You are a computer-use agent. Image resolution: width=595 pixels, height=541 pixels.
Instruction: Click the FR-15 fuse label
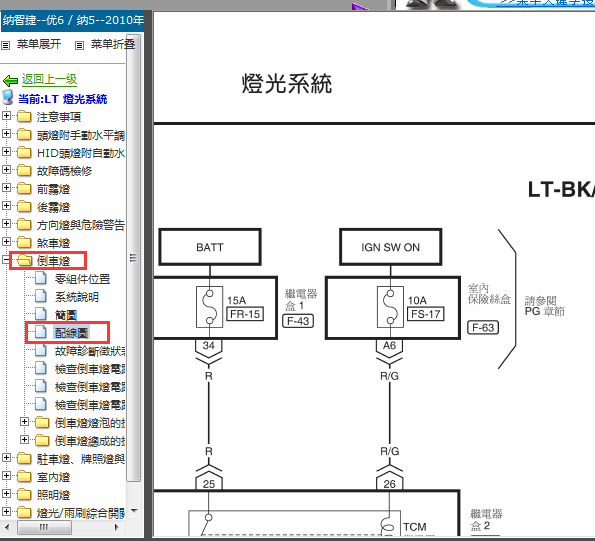tap(245, 314)
